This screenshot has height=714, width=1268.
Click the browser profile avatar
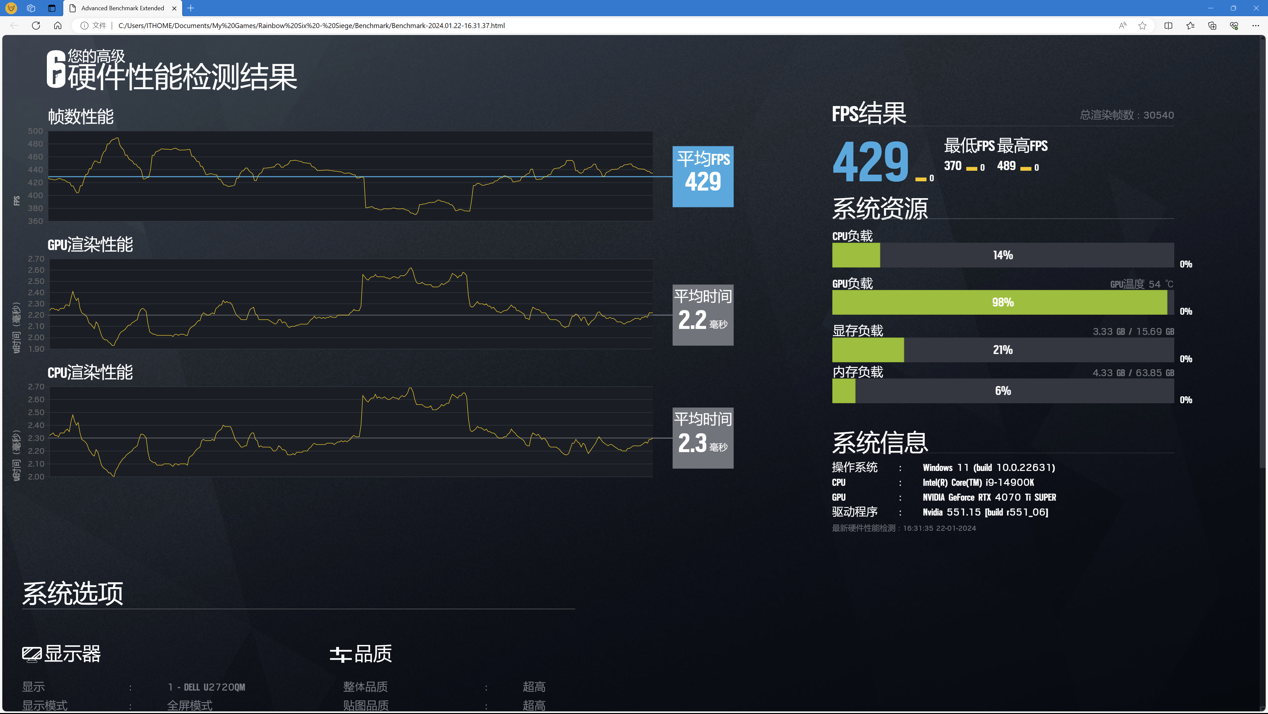(11, 8)
